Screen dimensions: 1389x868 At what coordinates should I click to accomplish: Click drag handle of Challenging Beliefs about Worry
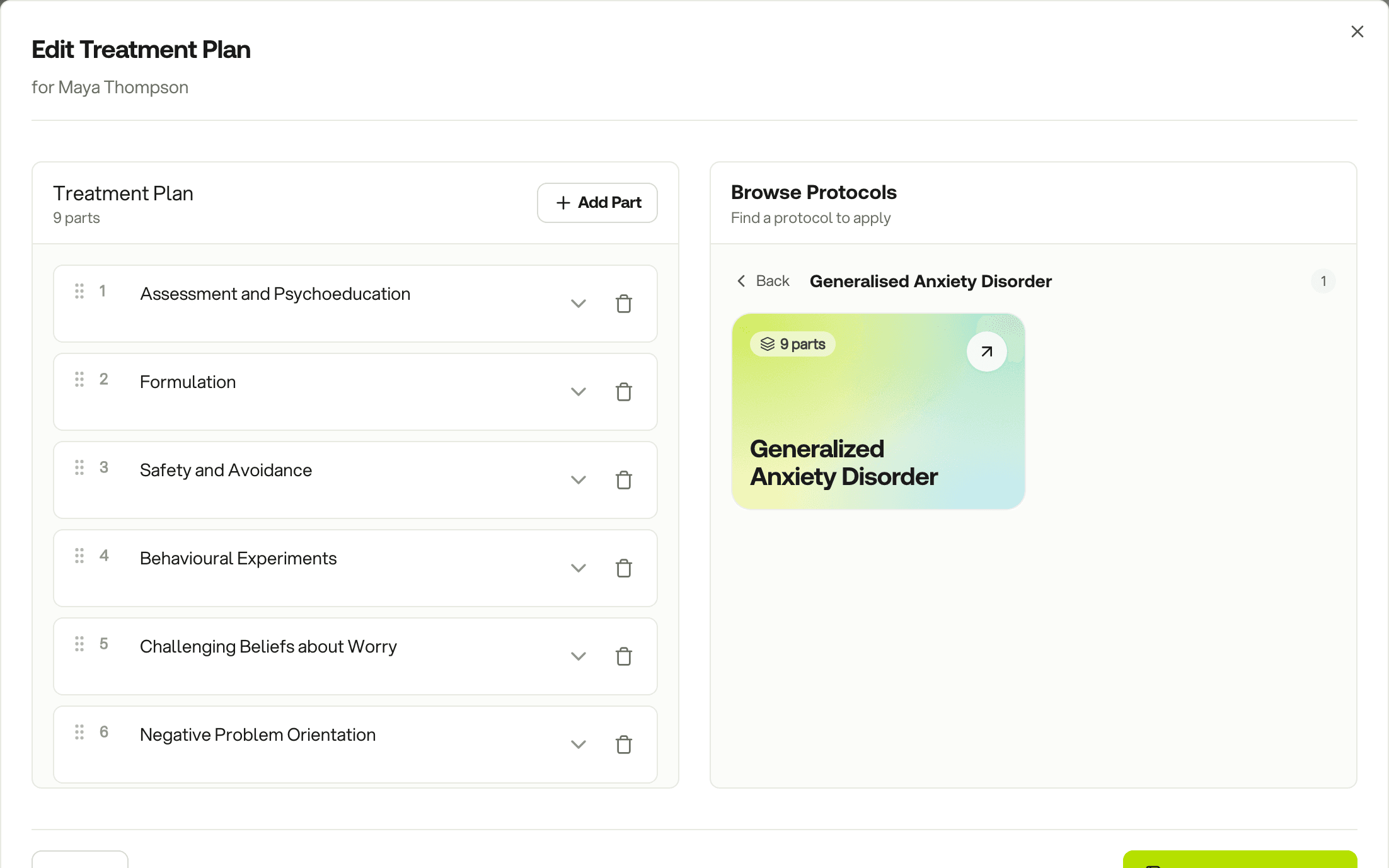tap(79, 644)
